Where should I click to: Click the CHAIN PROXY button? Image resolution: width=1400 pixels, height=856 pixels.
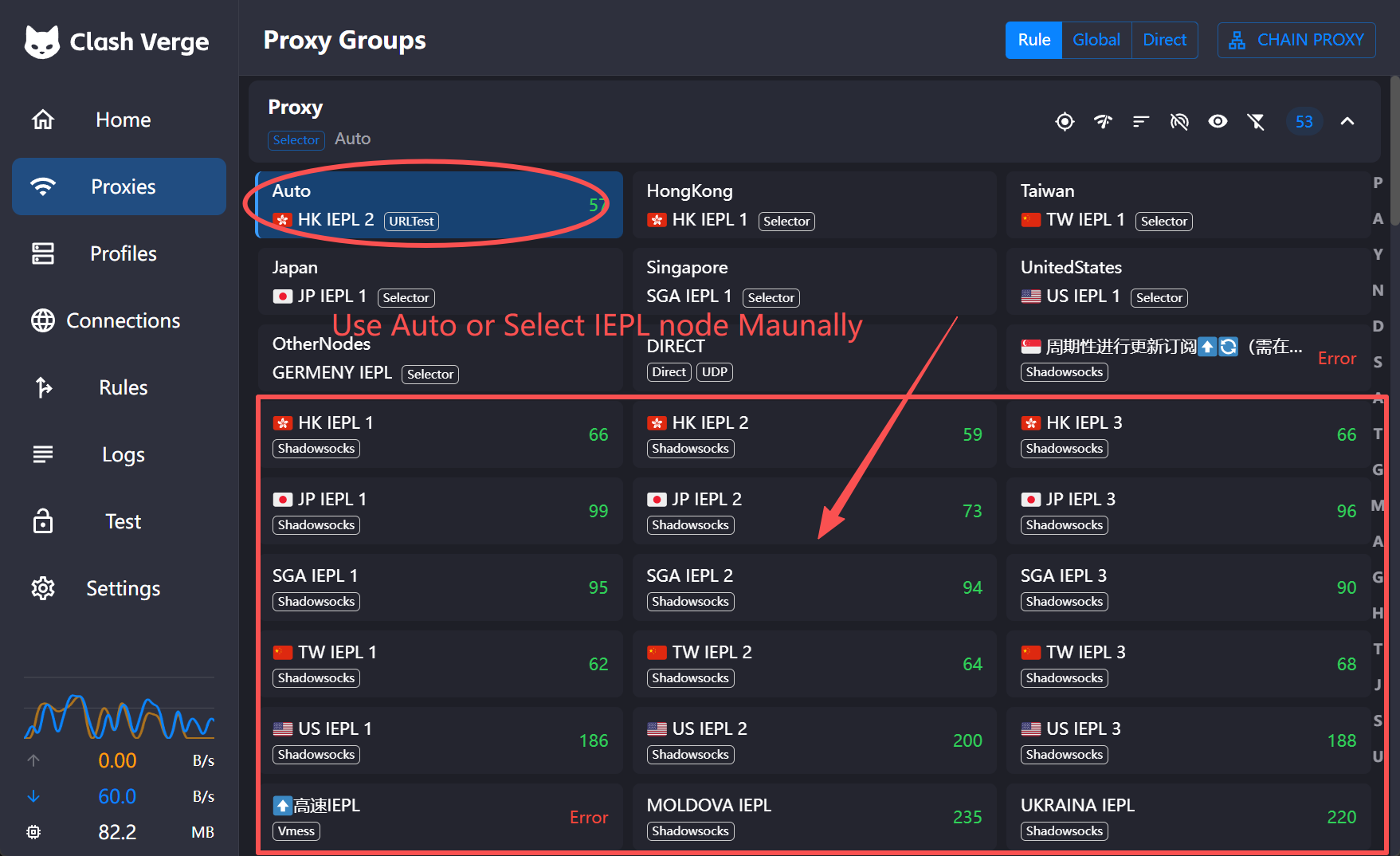pos(1296,40)
